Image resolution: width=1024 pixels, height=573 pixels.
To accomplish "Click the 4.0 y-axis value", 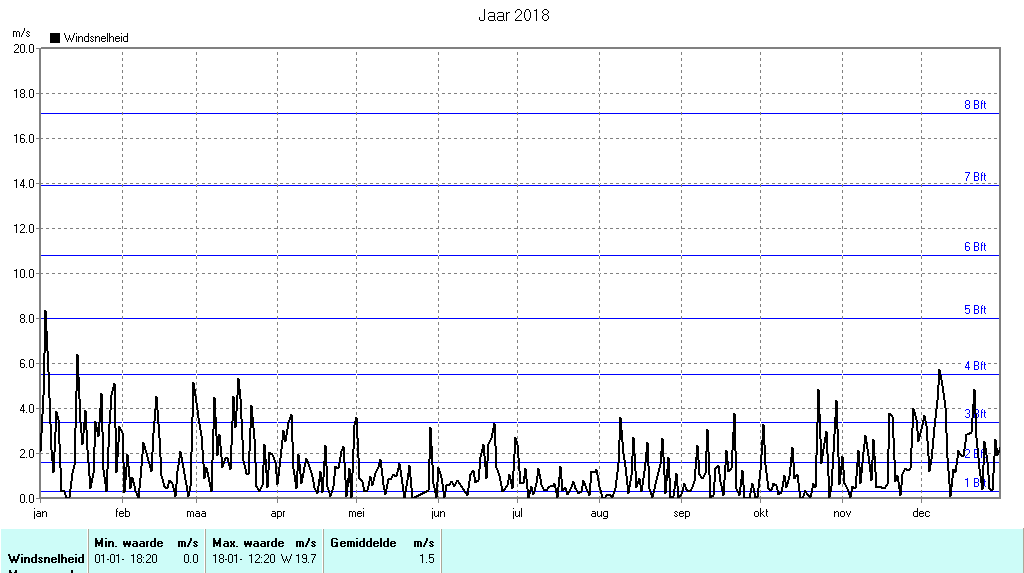I will point(27,409).
